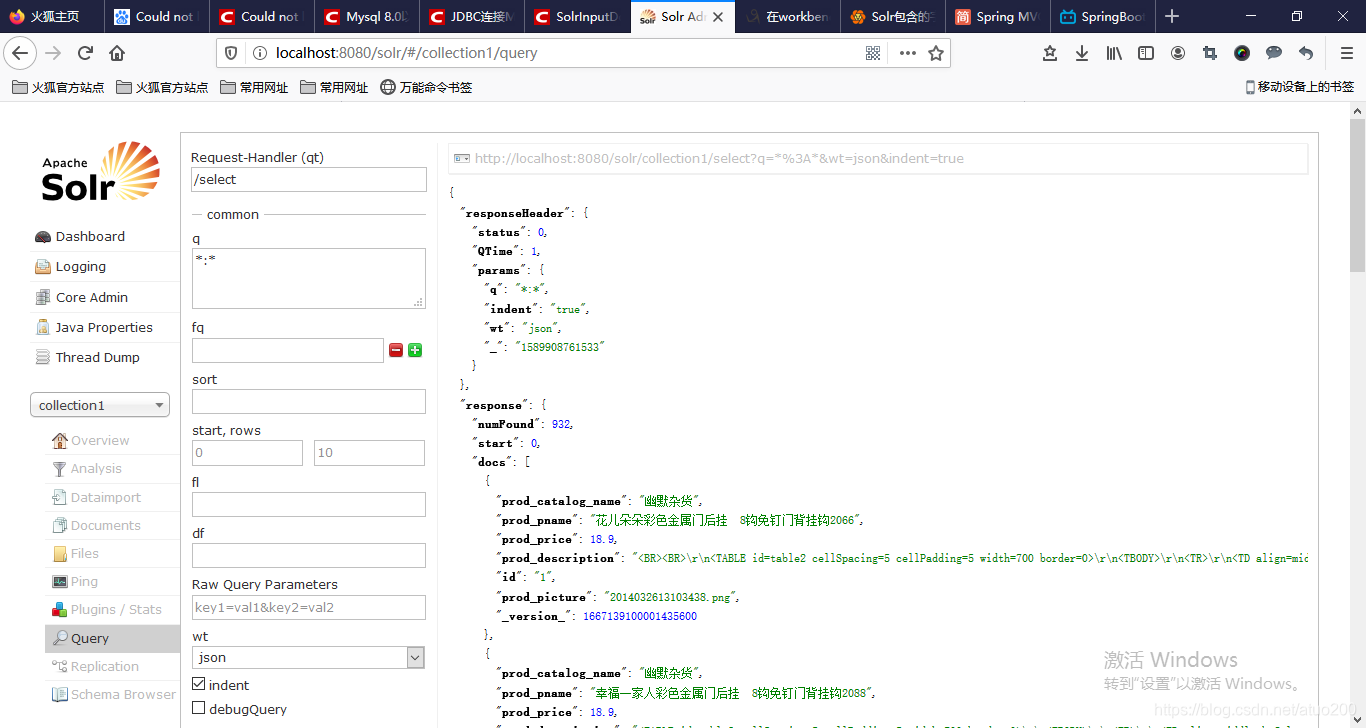Open Plugins / Stats page
The width and height of the screenshot is (1366, 728).
(106, 609)
